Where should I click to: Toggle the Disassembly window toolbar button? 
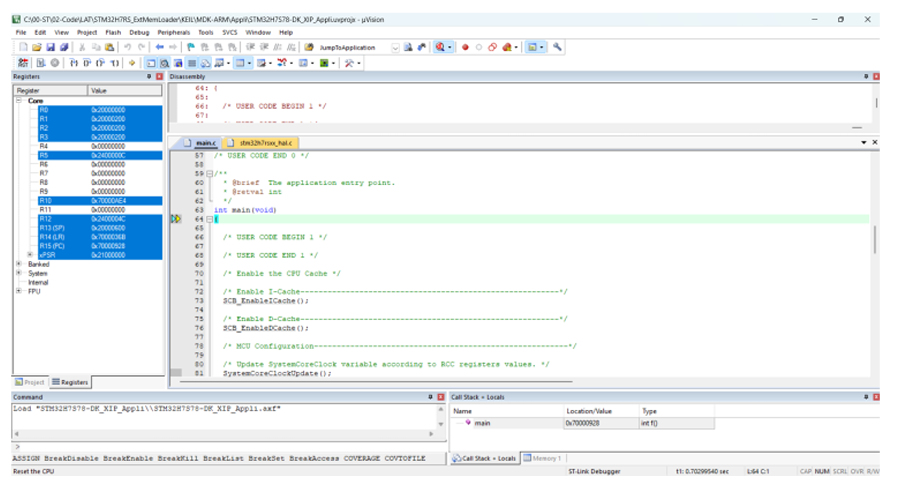pos(164,63)
